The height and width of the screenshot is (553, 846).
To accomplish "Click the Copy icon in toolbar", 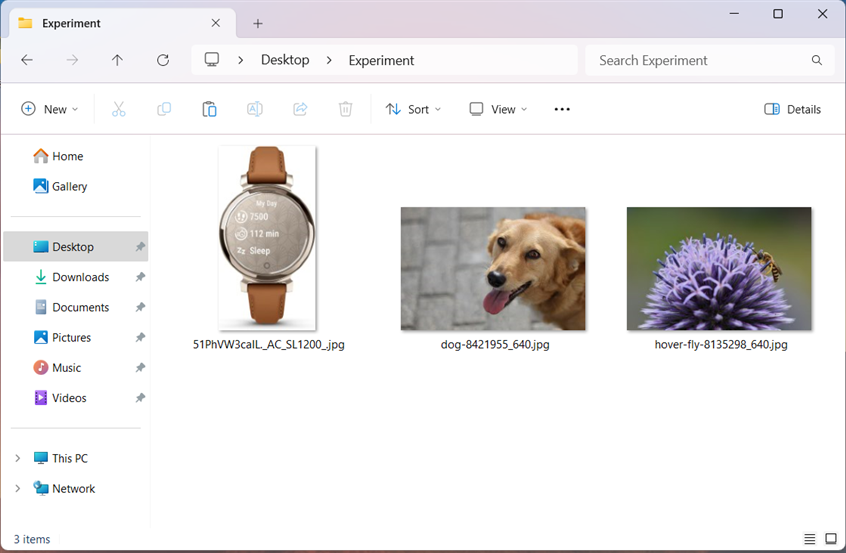I will [x=164, y=109].
